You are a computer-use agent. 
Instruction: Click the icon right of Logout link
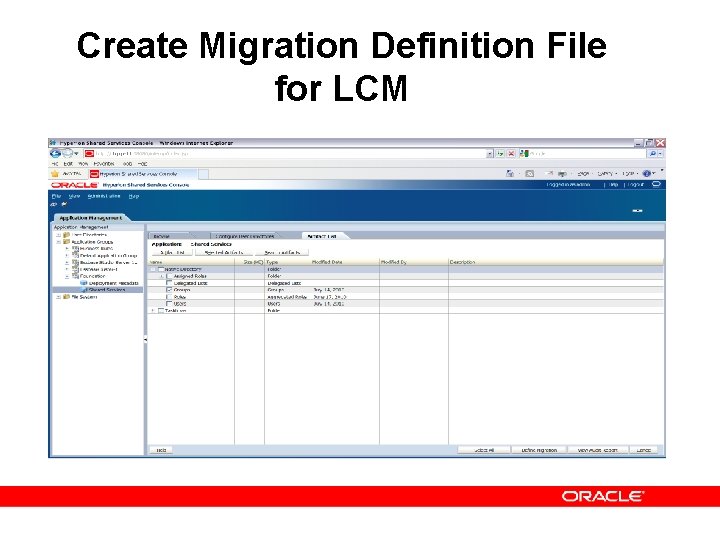pyautogui.click(x=656, y=184)
